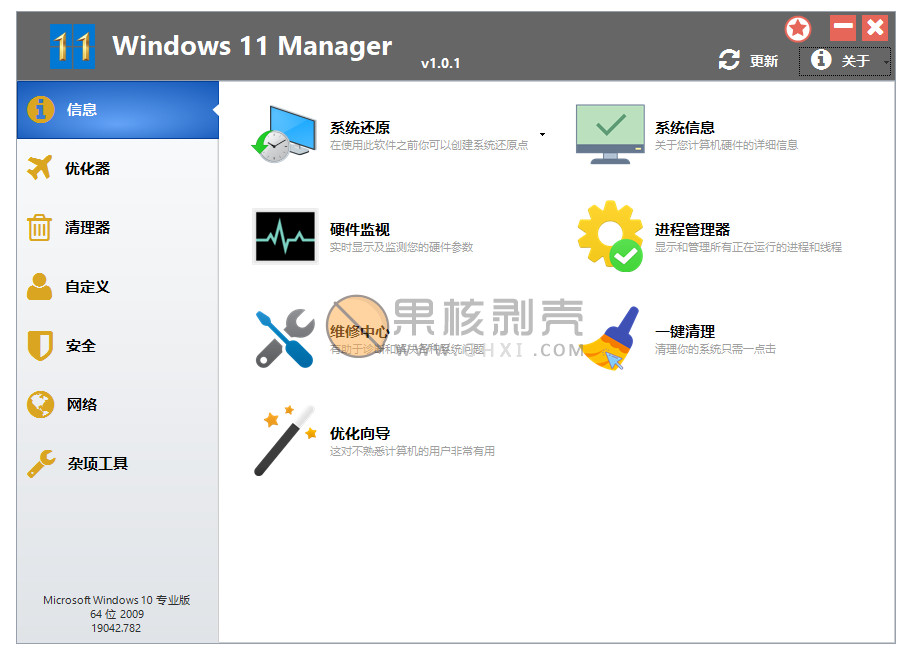
Task: Expand the 系统还原 dropdown arrow
Action: tap(542, 133)
